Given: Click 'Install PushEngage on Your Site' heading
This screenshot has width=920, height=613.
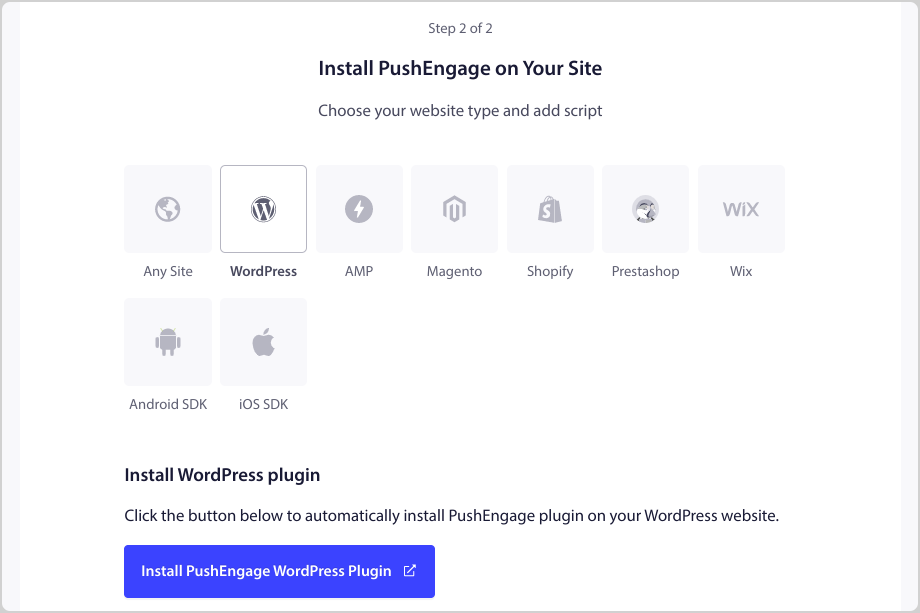Looking at the screenshot, I should 460,68.
